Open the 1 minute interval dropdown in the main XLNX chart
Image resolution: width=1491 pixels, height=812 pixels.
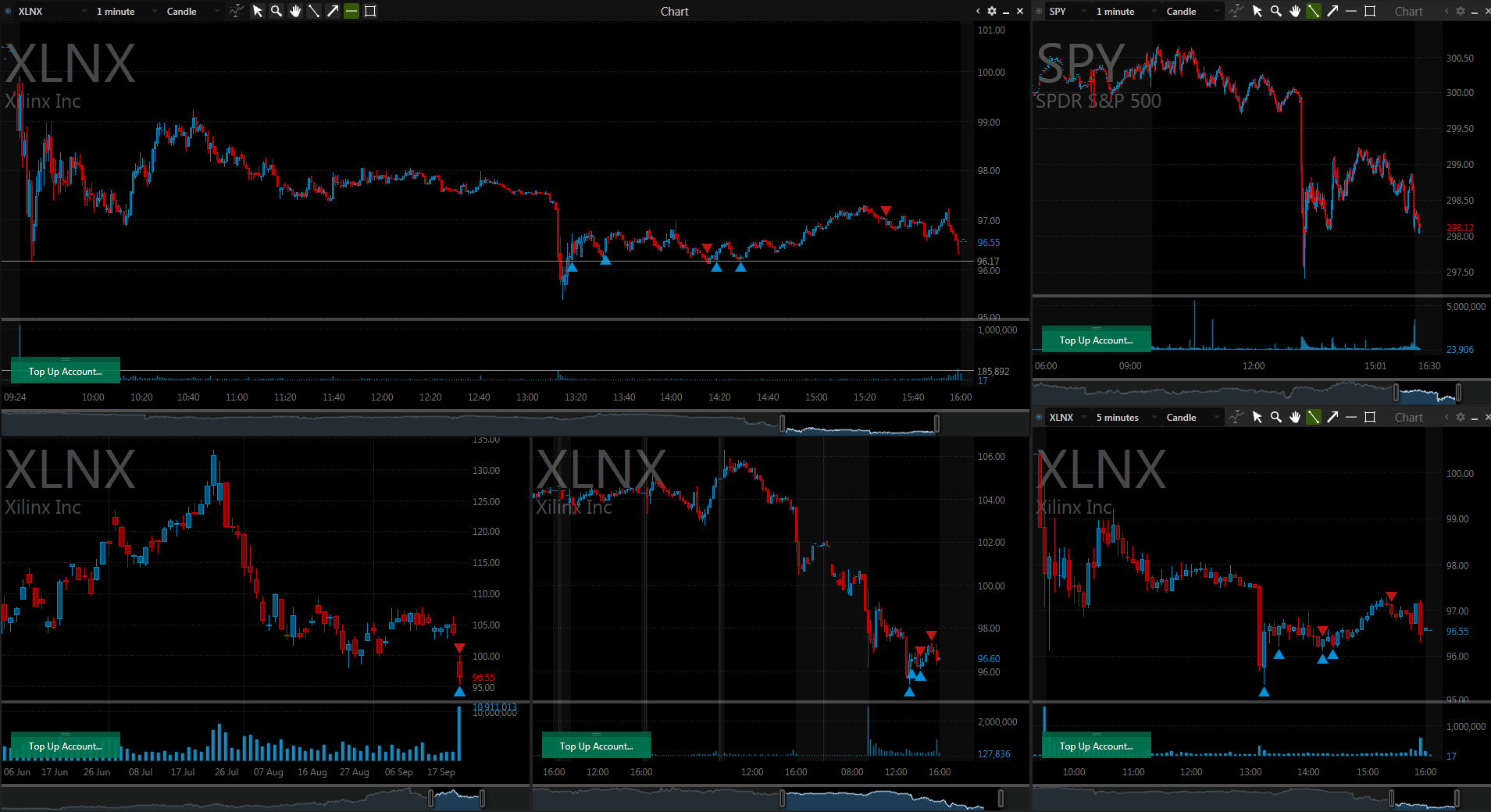[x=125, y=11]
